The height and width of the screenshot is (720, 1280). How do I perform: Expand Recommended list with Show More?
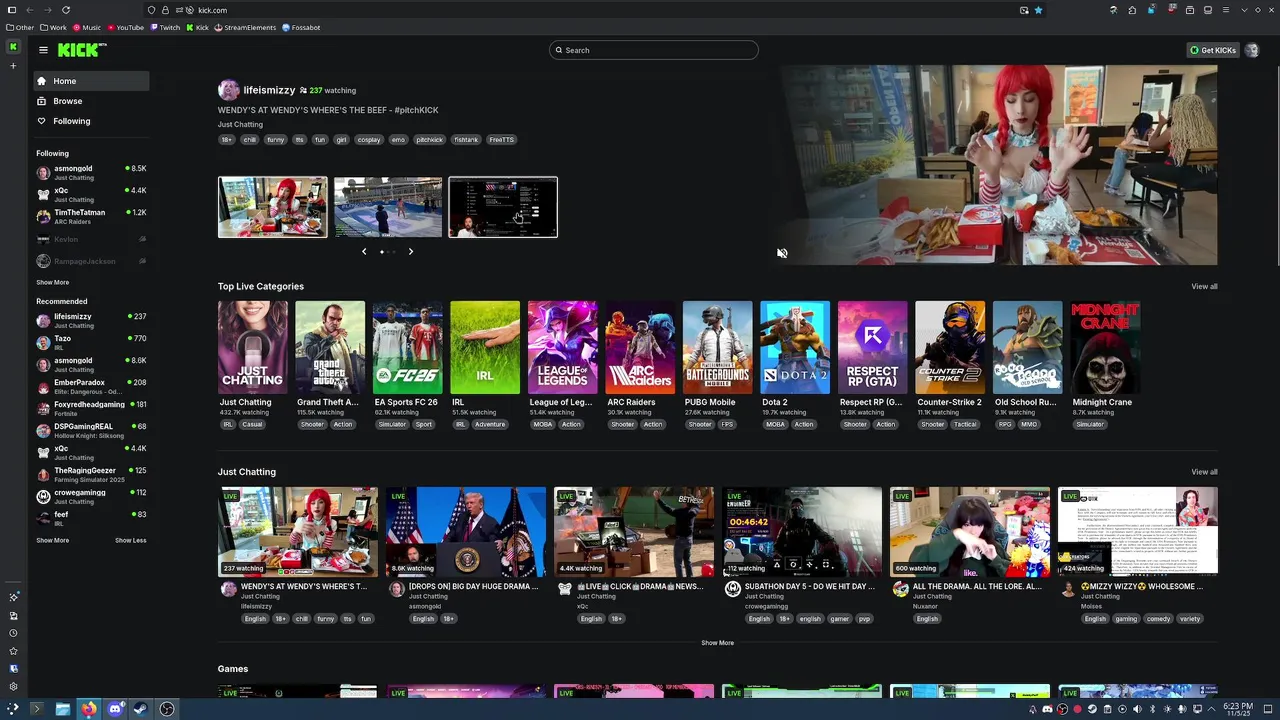coord(53,540)
